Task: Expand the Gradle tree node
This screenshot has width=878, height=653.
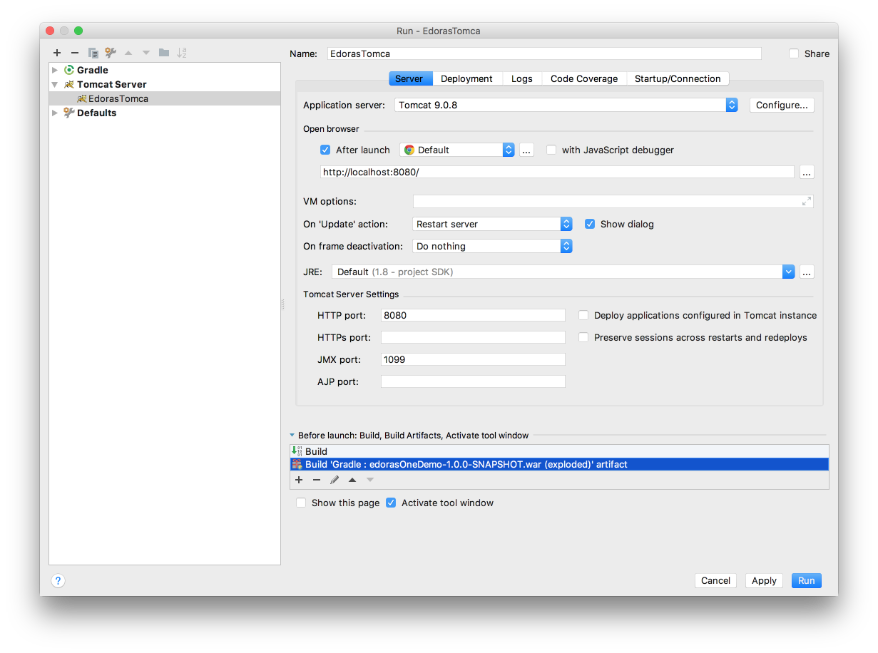Action: pyautogui.click(x=56, y=71)
